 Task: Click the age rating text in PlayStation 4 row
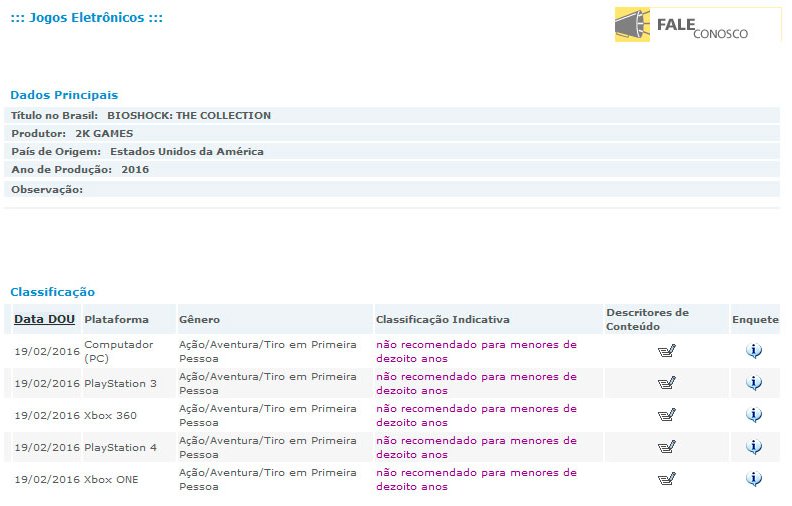(476, 448)
